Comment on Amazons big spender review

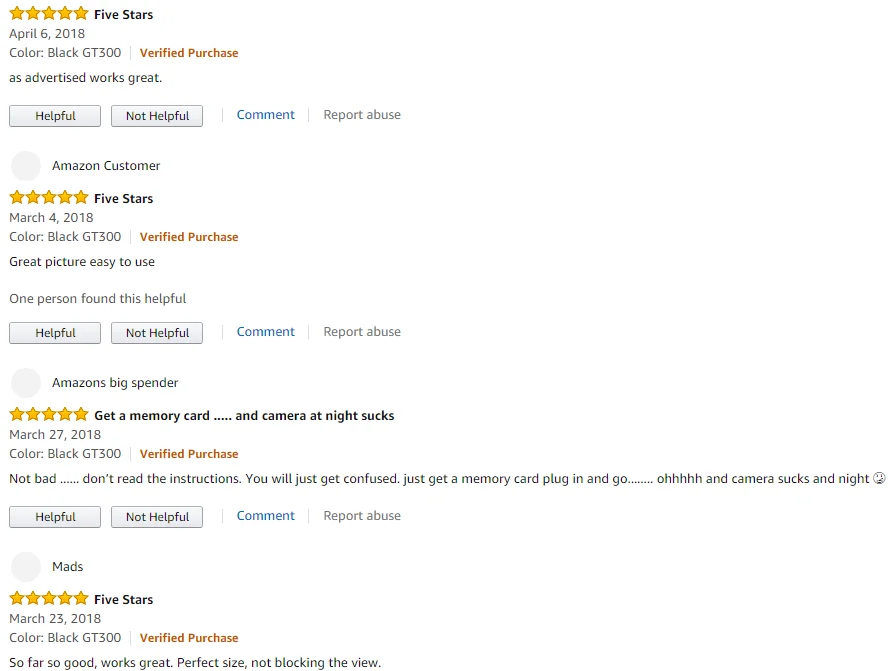point(265,516)
